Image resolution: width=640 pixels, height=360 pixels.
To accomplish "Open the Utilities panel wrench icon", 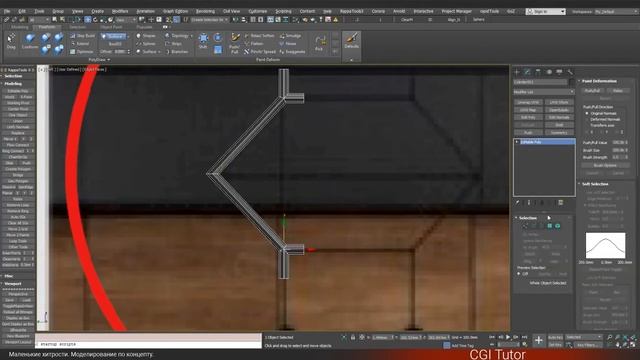I will pyautogui.click(x=570, y=72).
